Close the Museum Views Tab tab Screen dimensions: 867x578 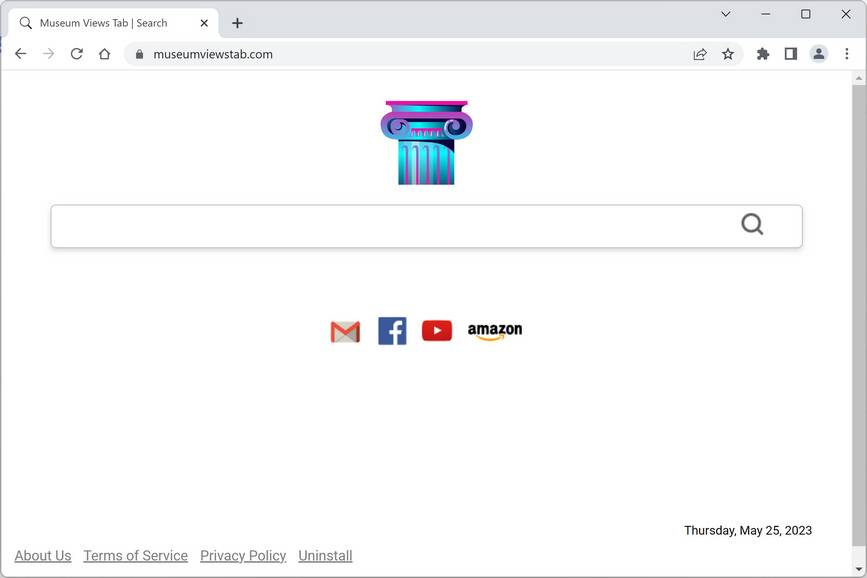pos(204,23)
